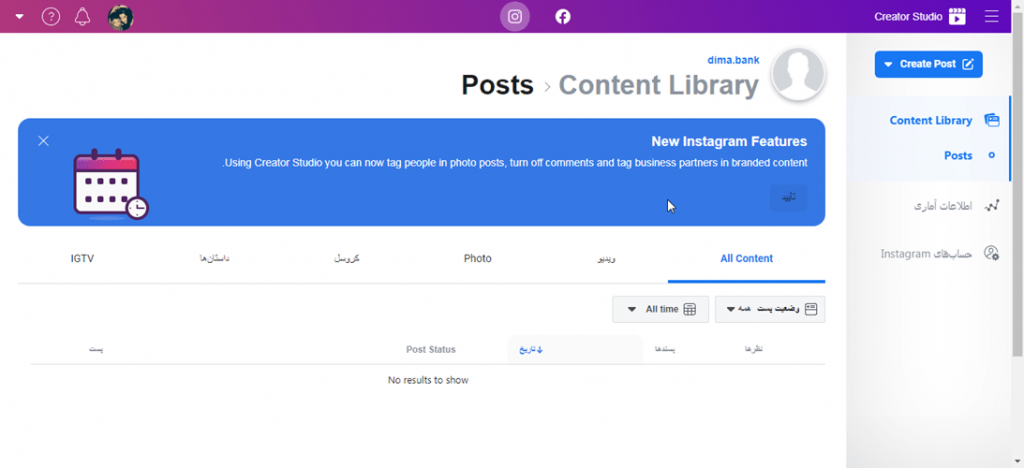Open اطلاعات آماری in the sidebar

(942, 206)
